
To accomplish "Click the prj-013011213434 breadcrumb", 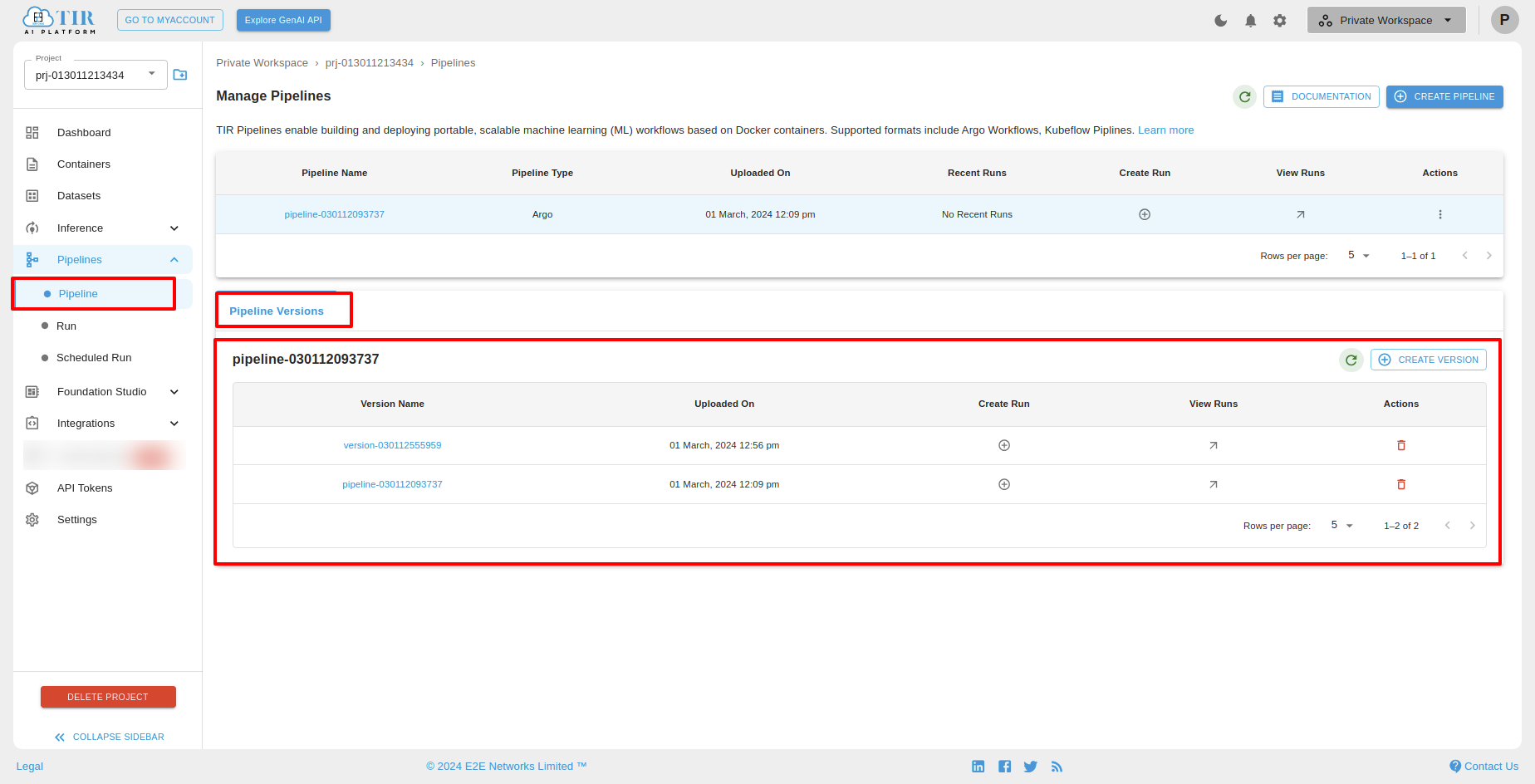I will click(370, 63).
